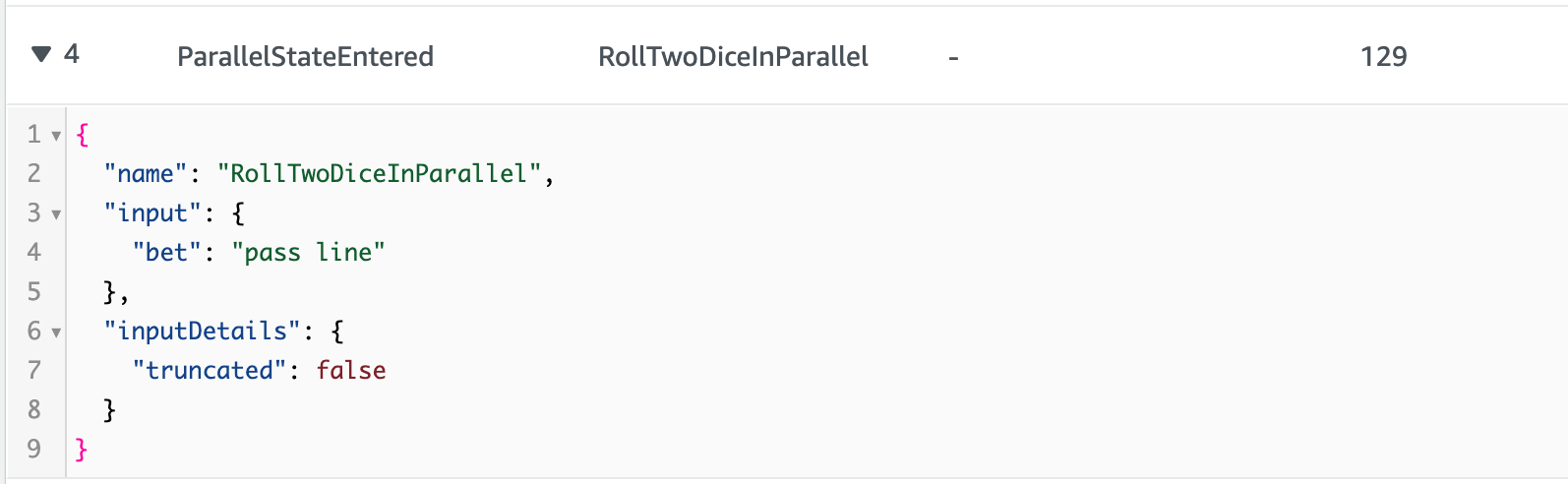1568x484 pixels.
Task: Collapse event row 4 details
Action: 40,54
